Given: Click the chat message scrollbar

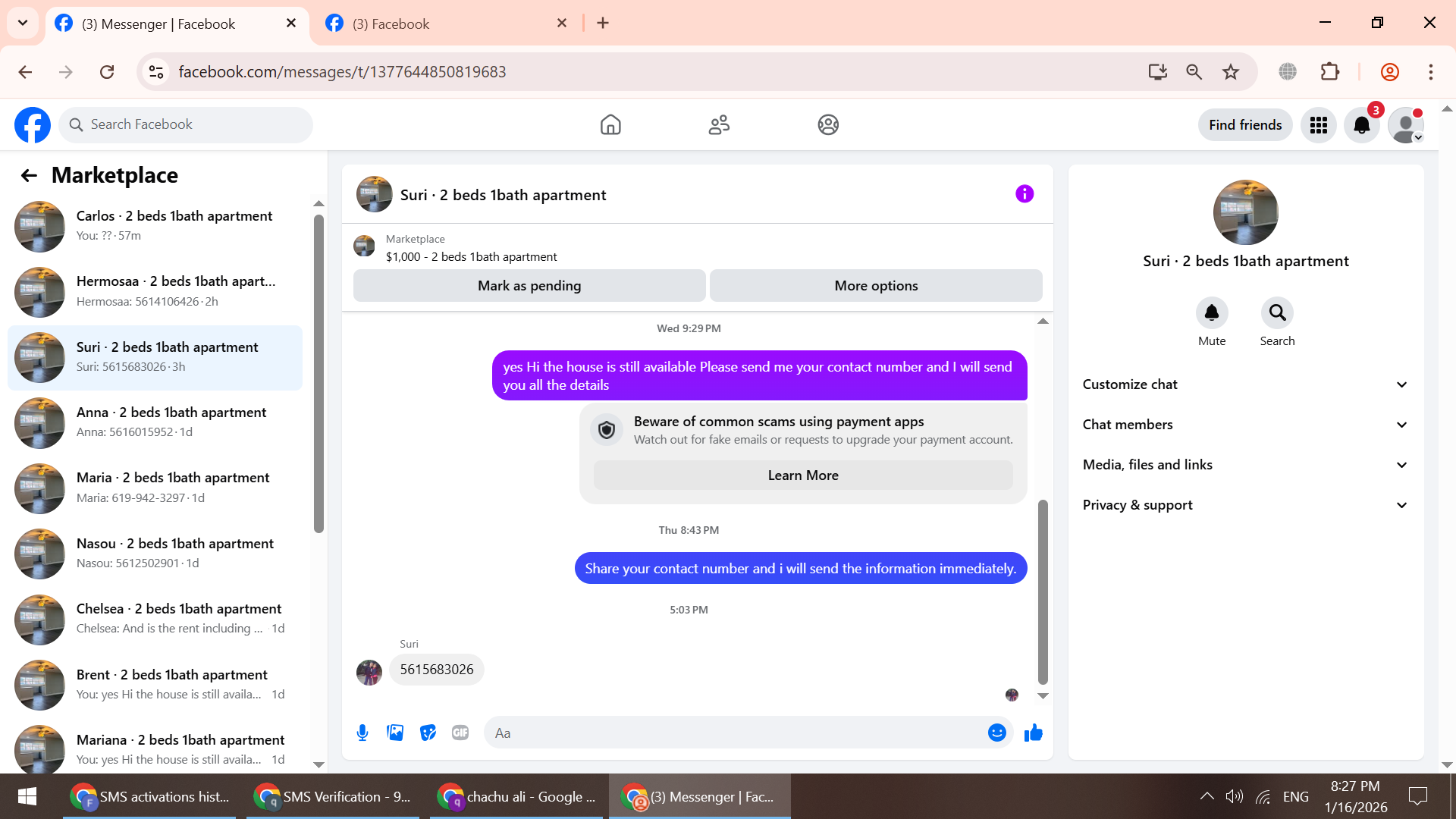Looking at the screenshot, I should 1043,591.
